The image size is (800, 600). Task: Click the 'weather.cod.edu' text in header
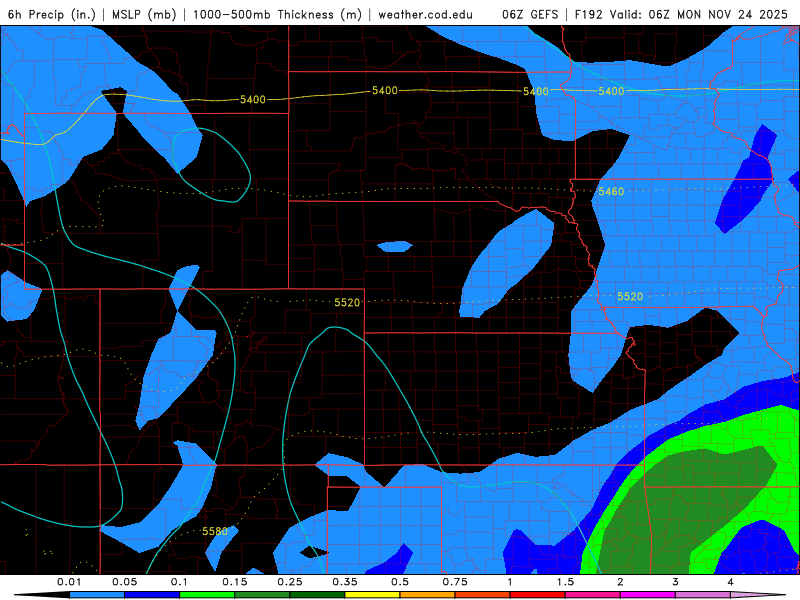pyautogui.click(x=425, y=14)
